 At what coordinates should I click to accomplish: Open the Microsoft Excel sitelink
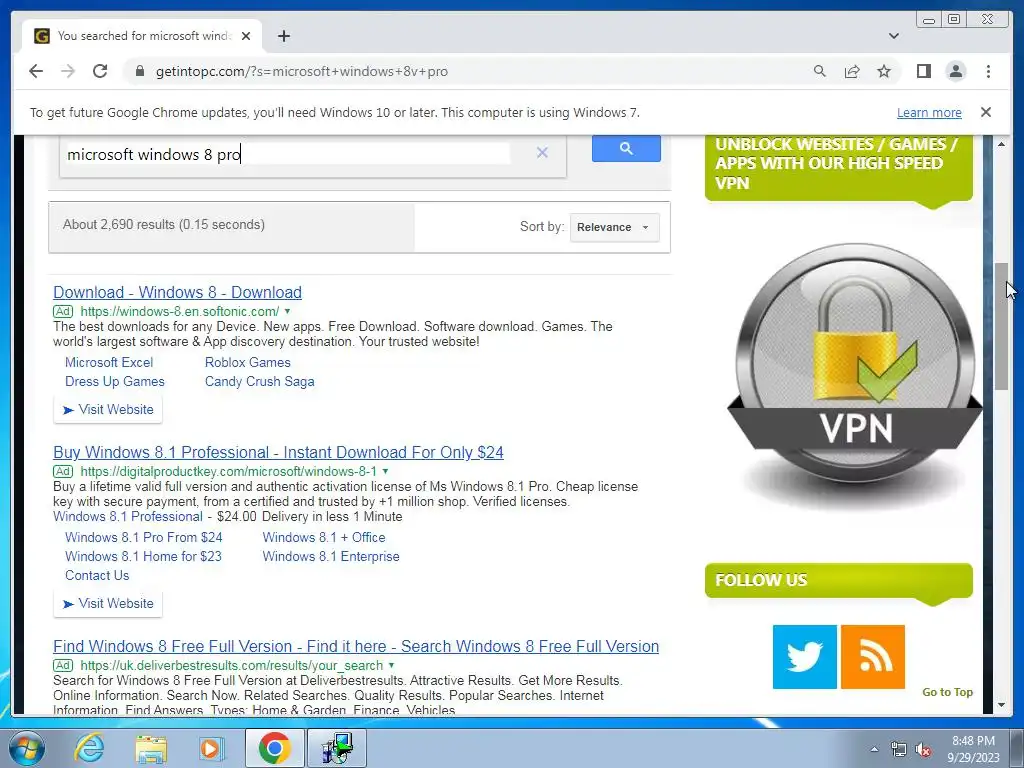pyautogui.click(x=109, y=362)
